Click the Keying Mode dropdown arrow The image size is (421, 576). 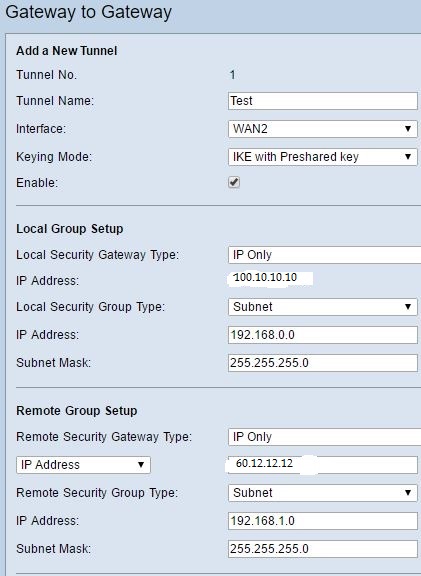(x=408, y=157)
